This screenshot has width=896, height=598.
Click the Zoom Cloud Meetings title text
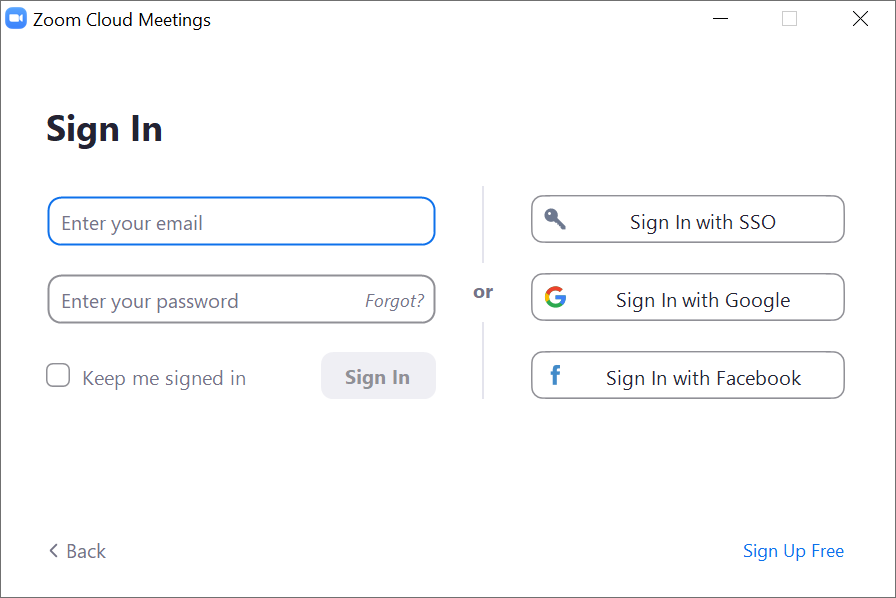(122, 20)
